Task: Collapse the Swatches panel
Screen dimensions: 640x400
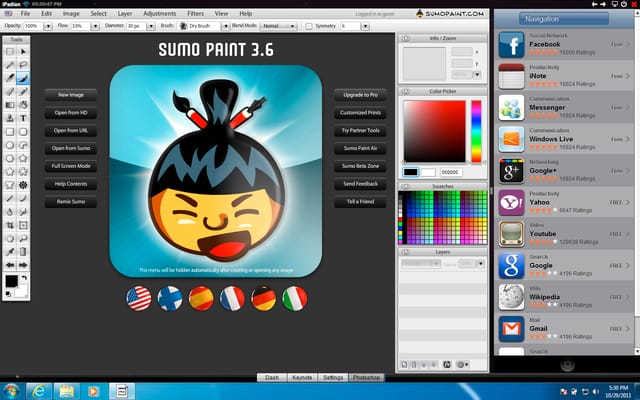Action: 405,187
